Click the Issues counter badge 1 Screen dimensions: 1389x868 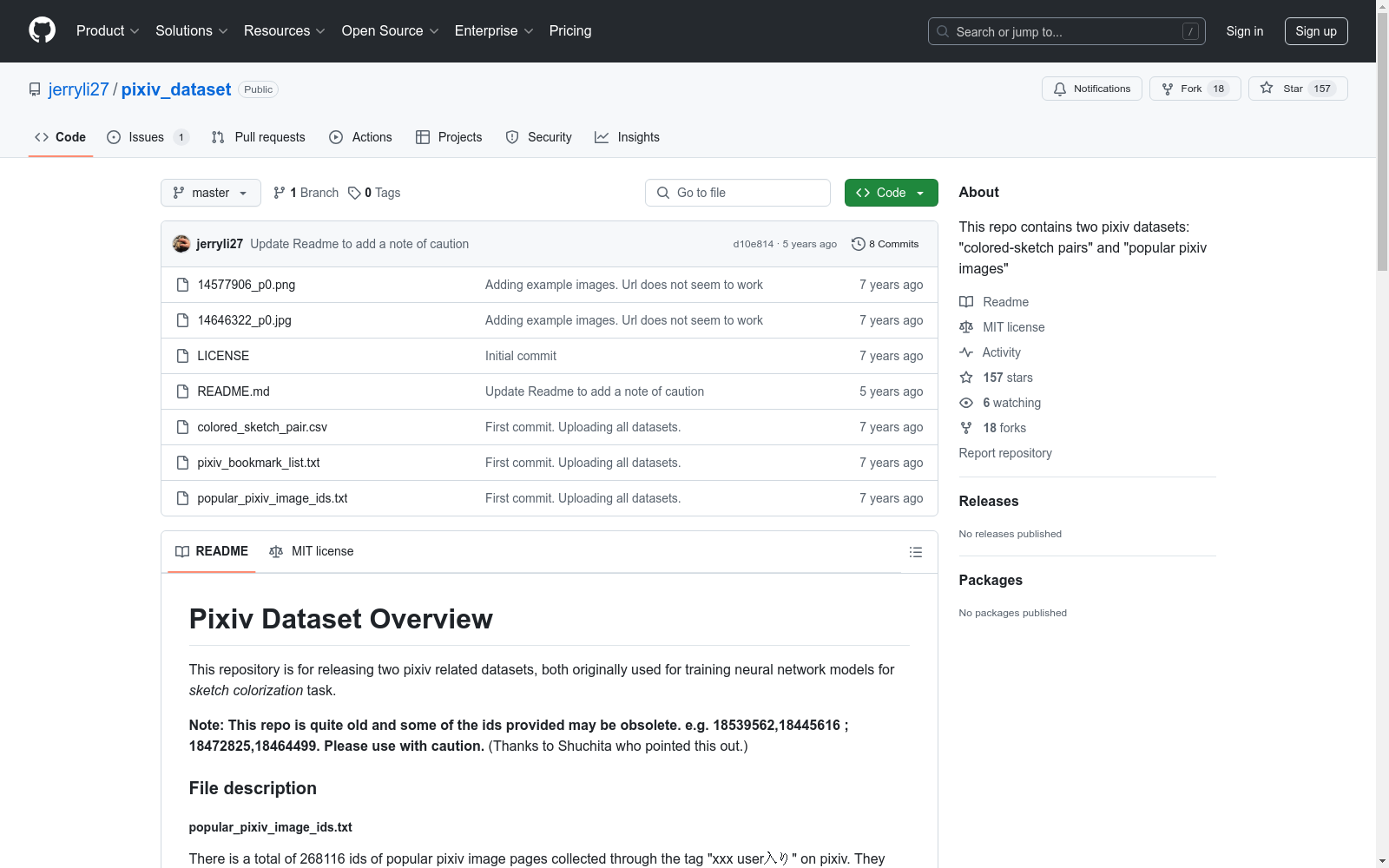pos(181,137)
